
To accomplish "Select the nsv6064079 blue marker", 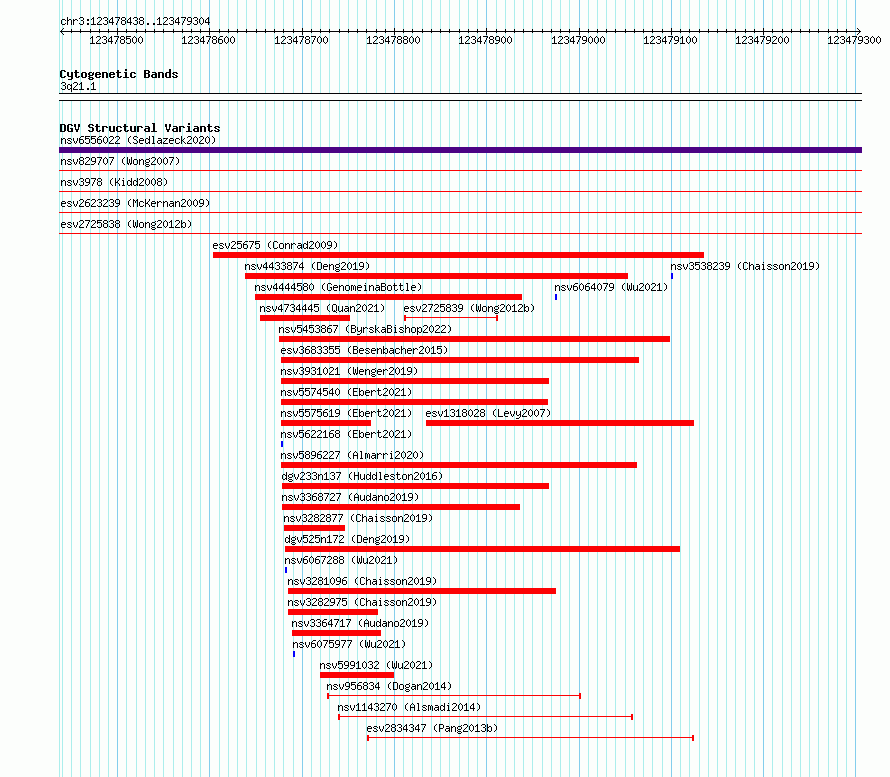I will [x=556, y=297].
